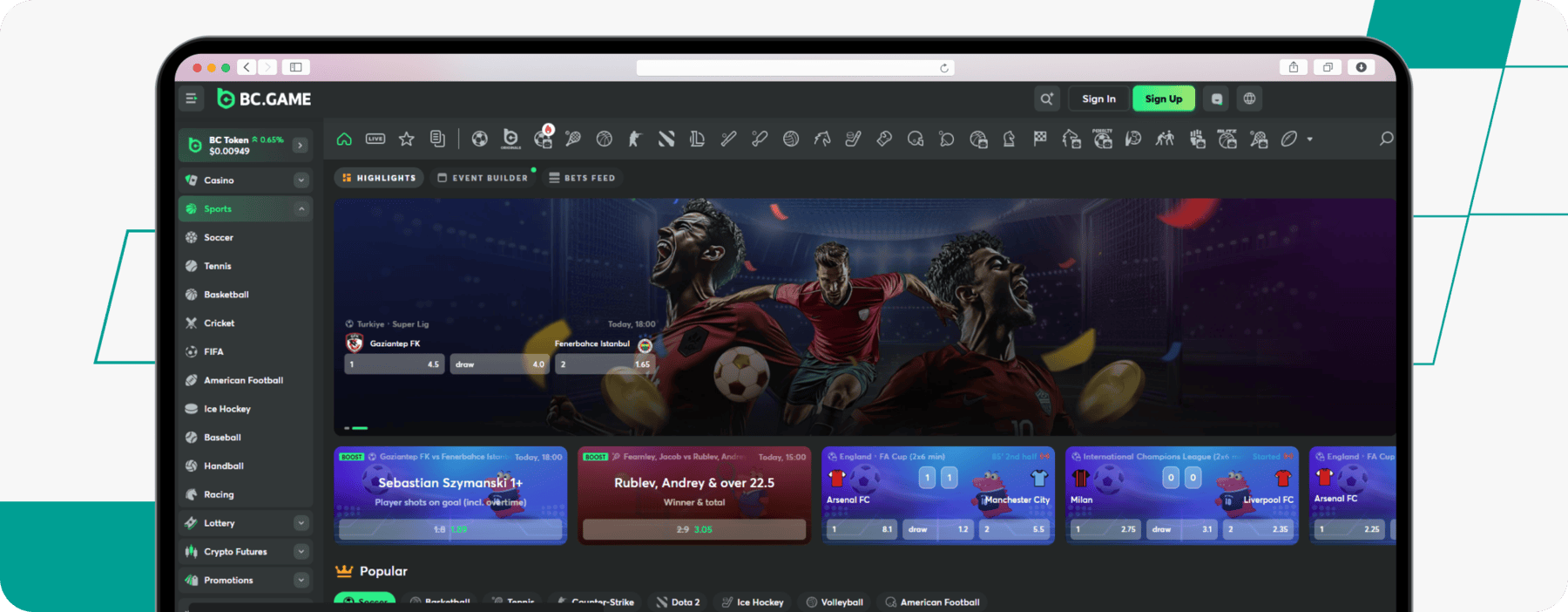The height and width of the screenshot is (612, 1568).
Task: Select the basketball icon in sports bar
Action: [604, 139]
